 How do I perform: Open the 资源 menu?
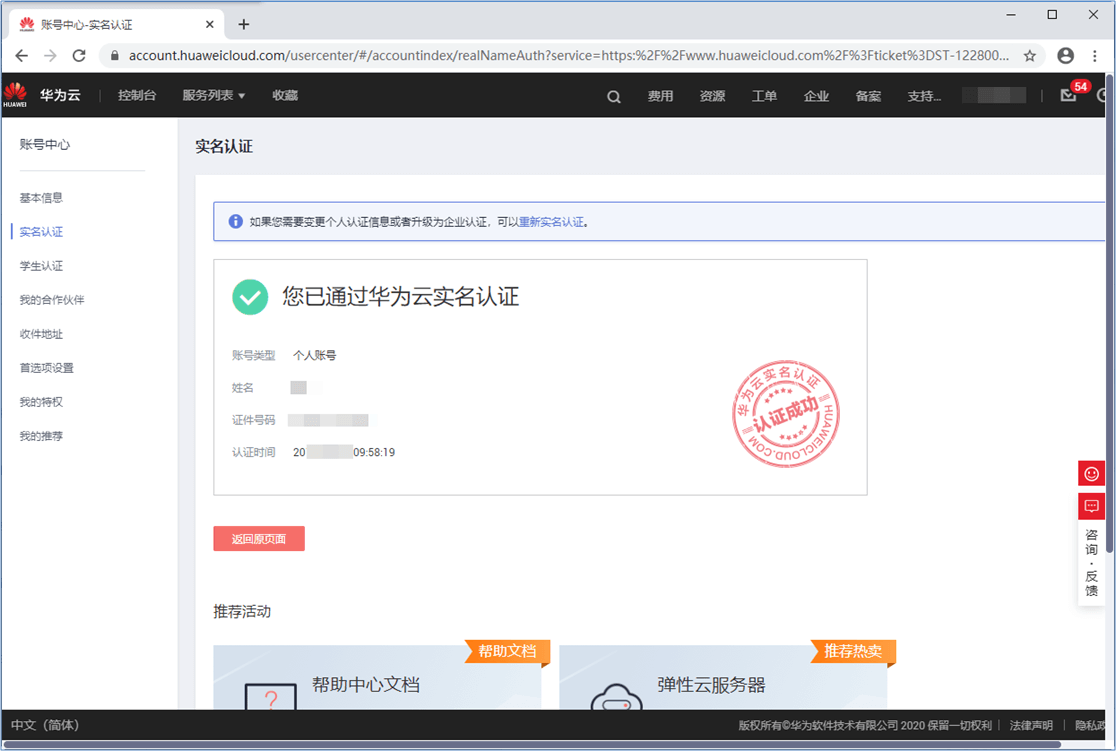712,96
